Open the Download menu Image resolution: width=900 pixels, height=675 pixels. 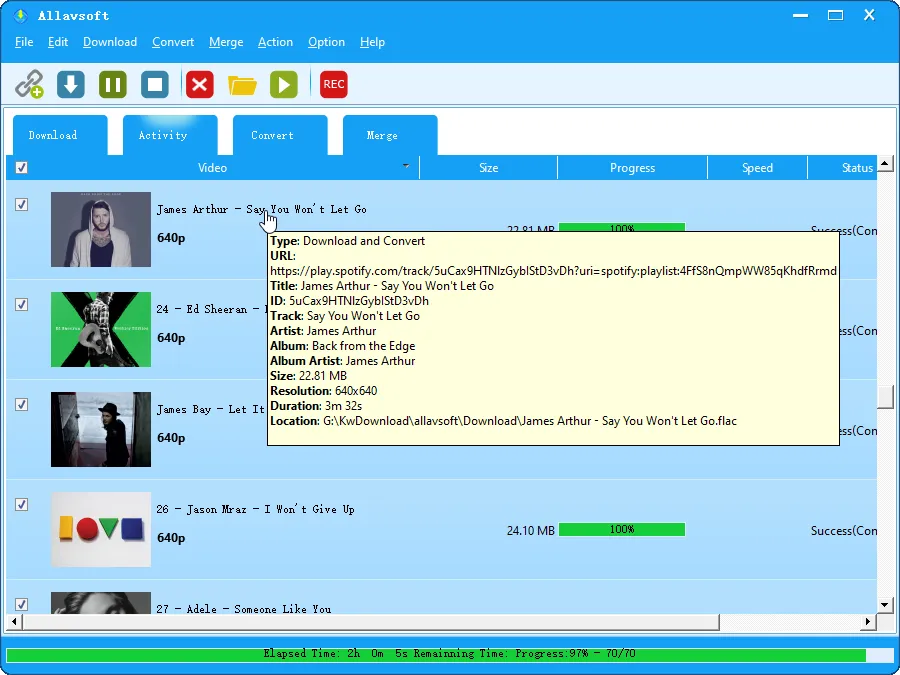pos(110,42)
